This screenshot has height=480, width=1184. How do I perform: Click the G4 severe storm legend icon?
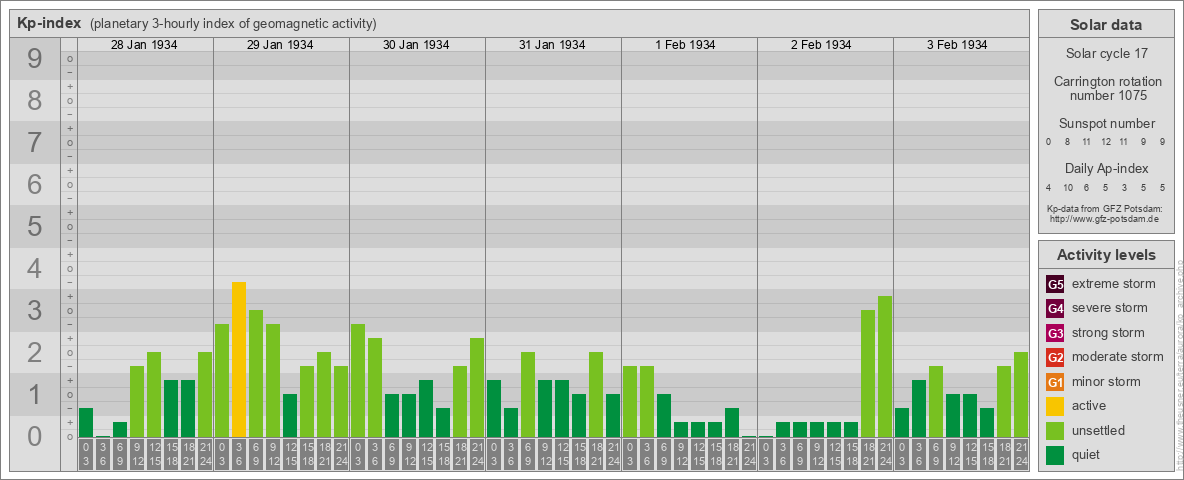pos(1056,308)
